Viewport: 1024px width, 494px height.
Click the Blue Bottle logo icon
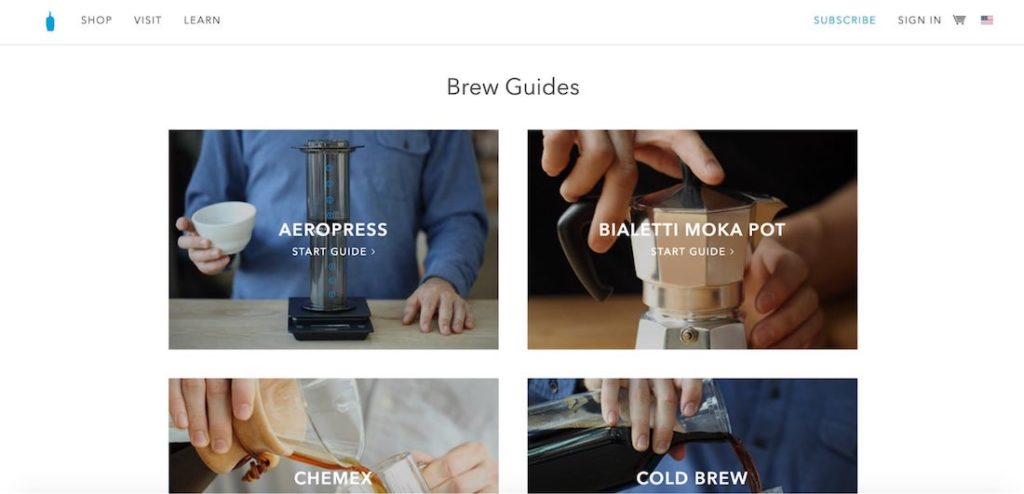[50, 21]
